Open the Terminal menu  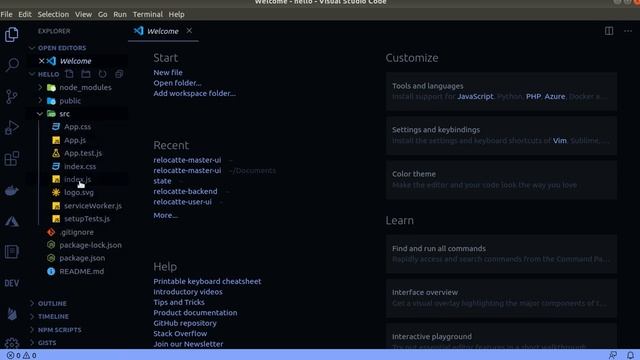148,14
